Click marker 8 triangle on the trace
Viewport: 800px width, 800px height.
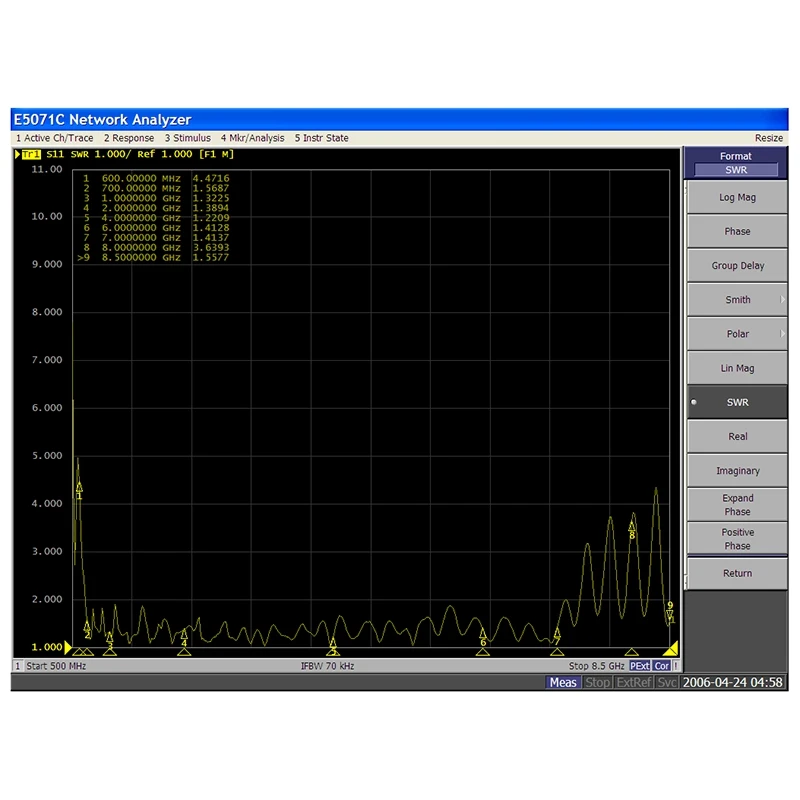631,525
